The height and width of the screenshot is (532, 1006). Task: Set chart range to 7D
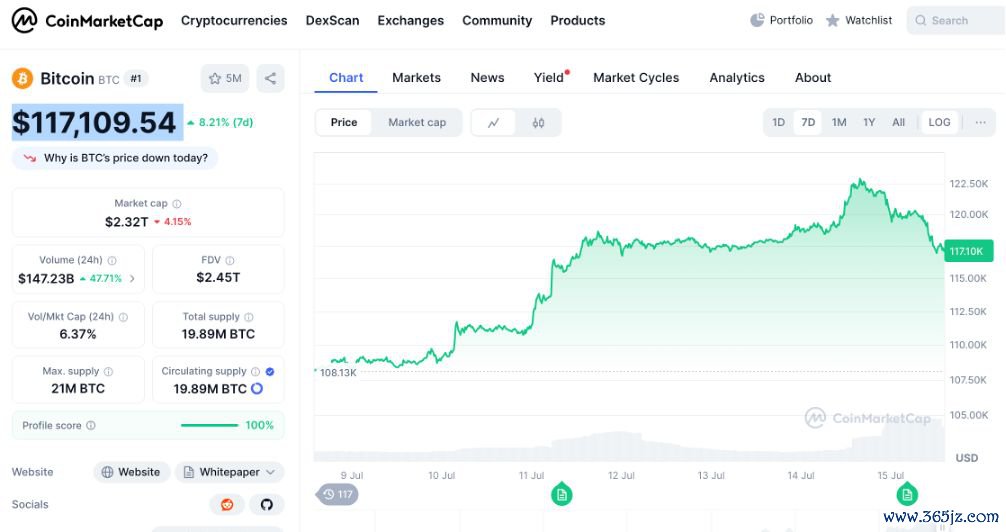(808, 123)
